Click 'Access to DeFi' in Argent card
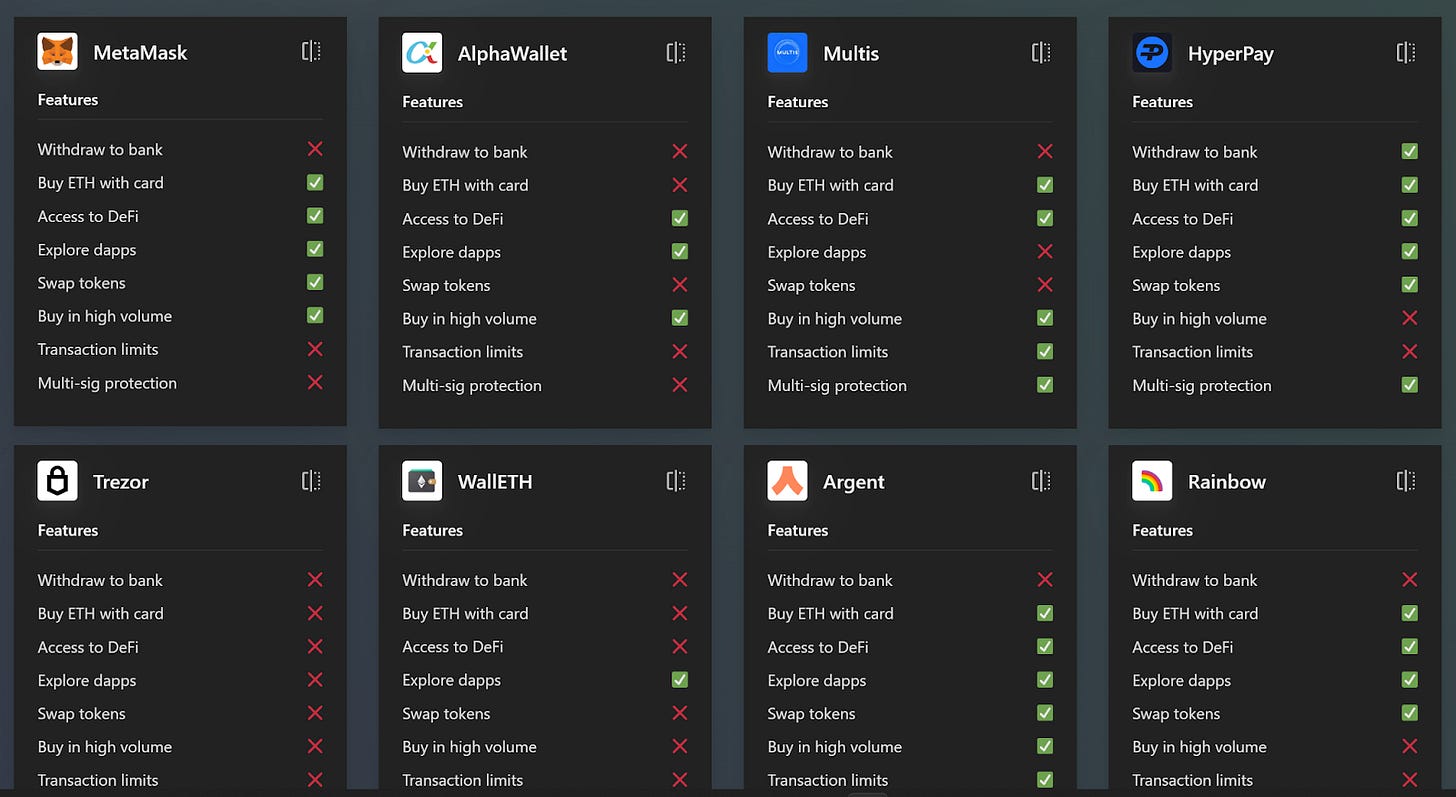 tap(818, 647)
